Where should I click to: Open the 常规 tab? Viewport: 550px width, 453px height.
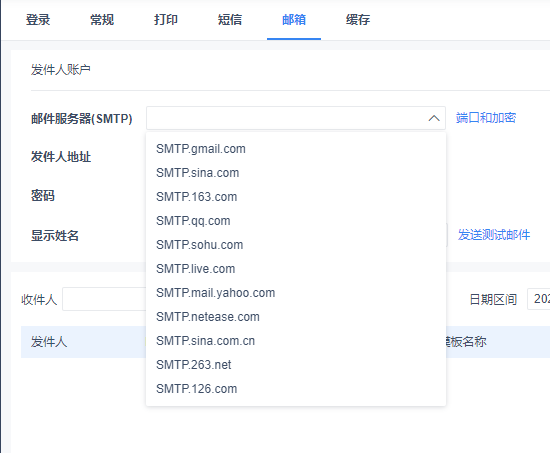click(102, 20)
